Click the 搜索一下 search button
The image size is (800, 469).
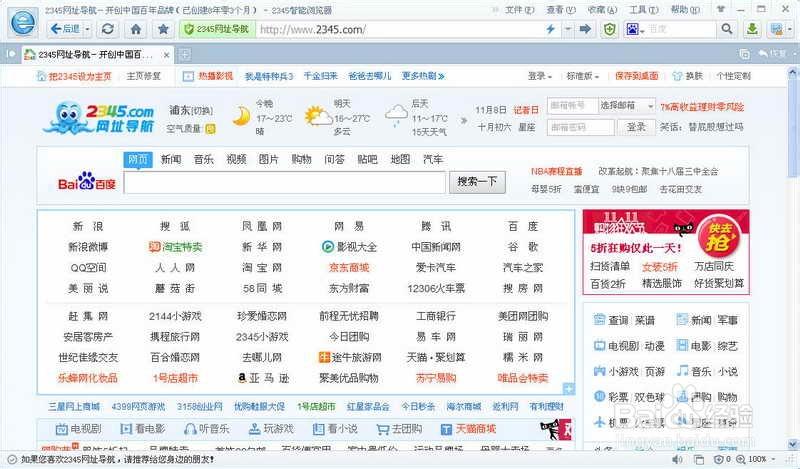[476, 182]
